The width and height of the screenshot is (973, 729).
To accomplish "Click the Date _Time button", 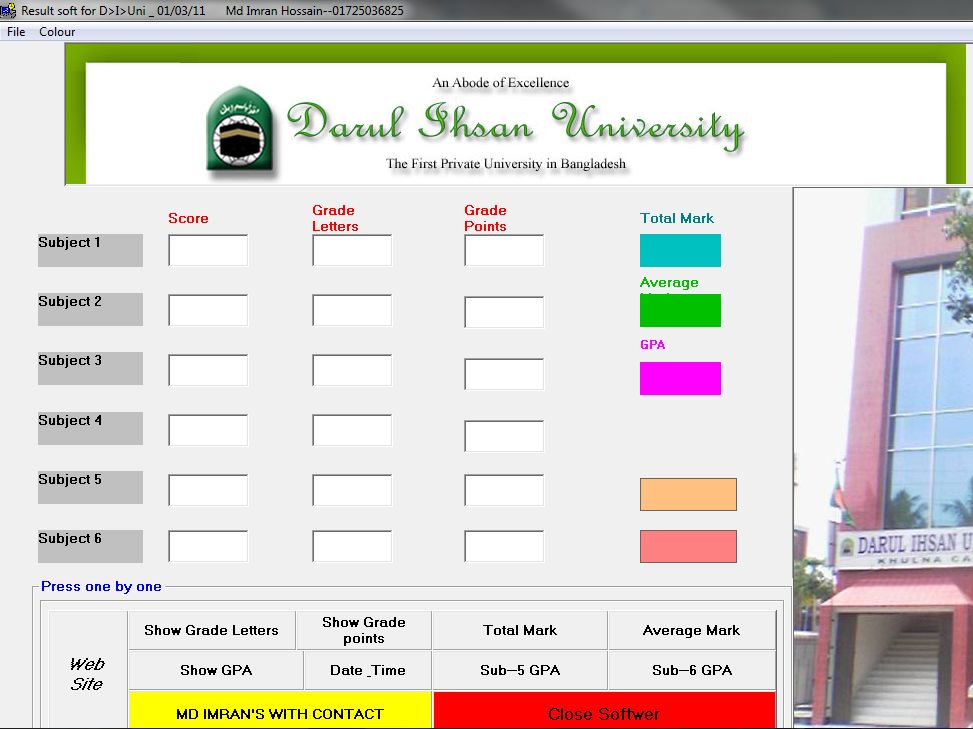I will pos(367,670).
